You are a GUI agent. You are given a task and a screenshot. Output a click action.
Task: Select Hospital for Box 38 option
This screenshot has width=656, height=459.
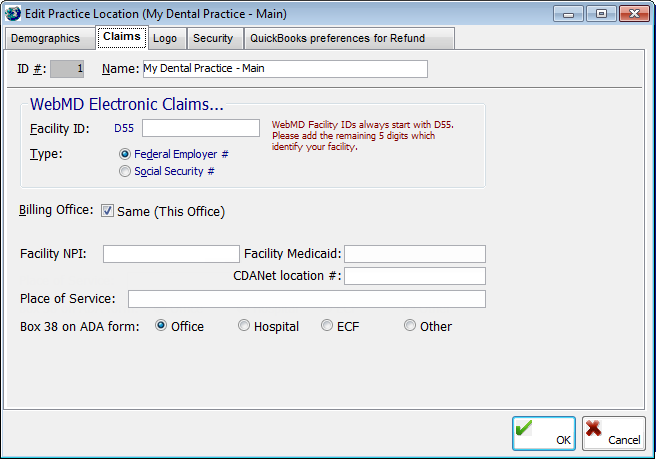coord(244,326)
